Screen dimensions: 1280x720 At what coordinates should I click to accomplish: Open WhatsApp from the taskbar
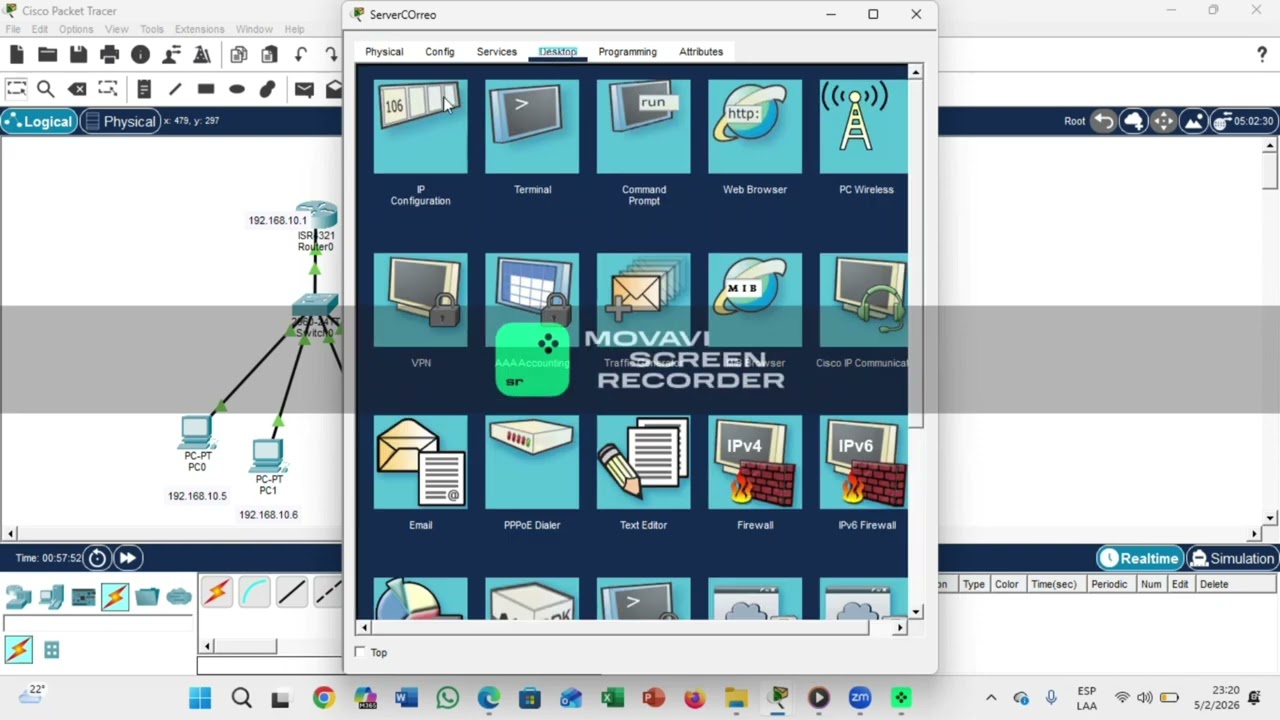pyautogui.click(x=447, y=698)
